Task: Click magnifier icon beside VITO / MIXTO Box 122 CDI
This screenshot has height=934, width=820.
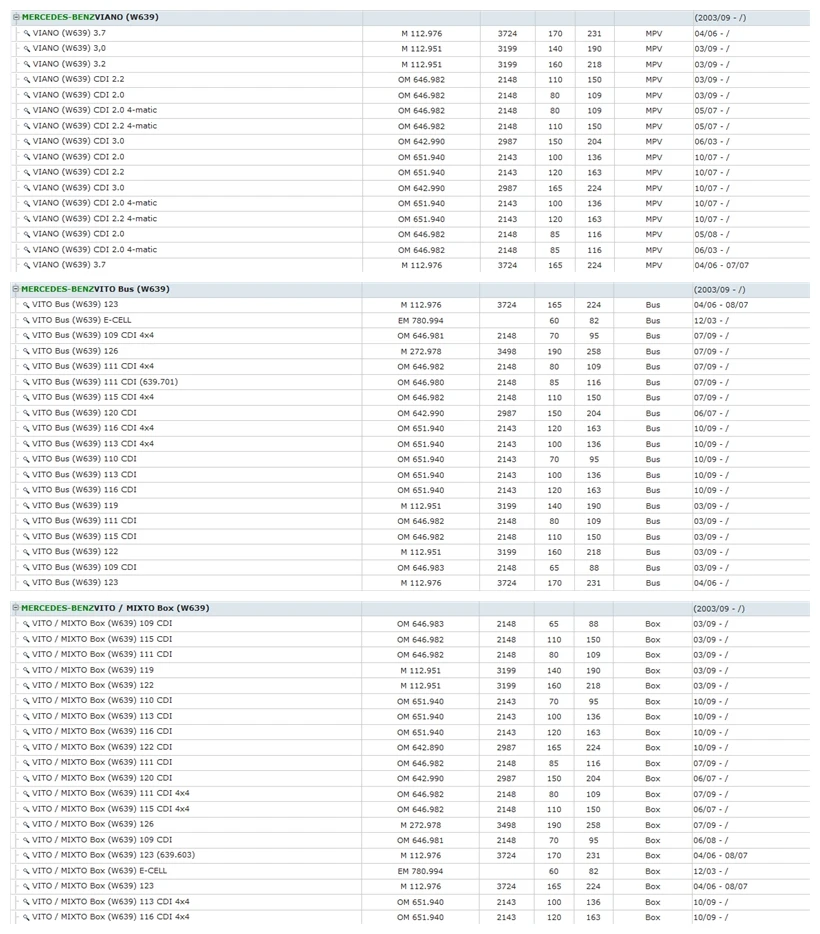Action: tap(26, 748)
